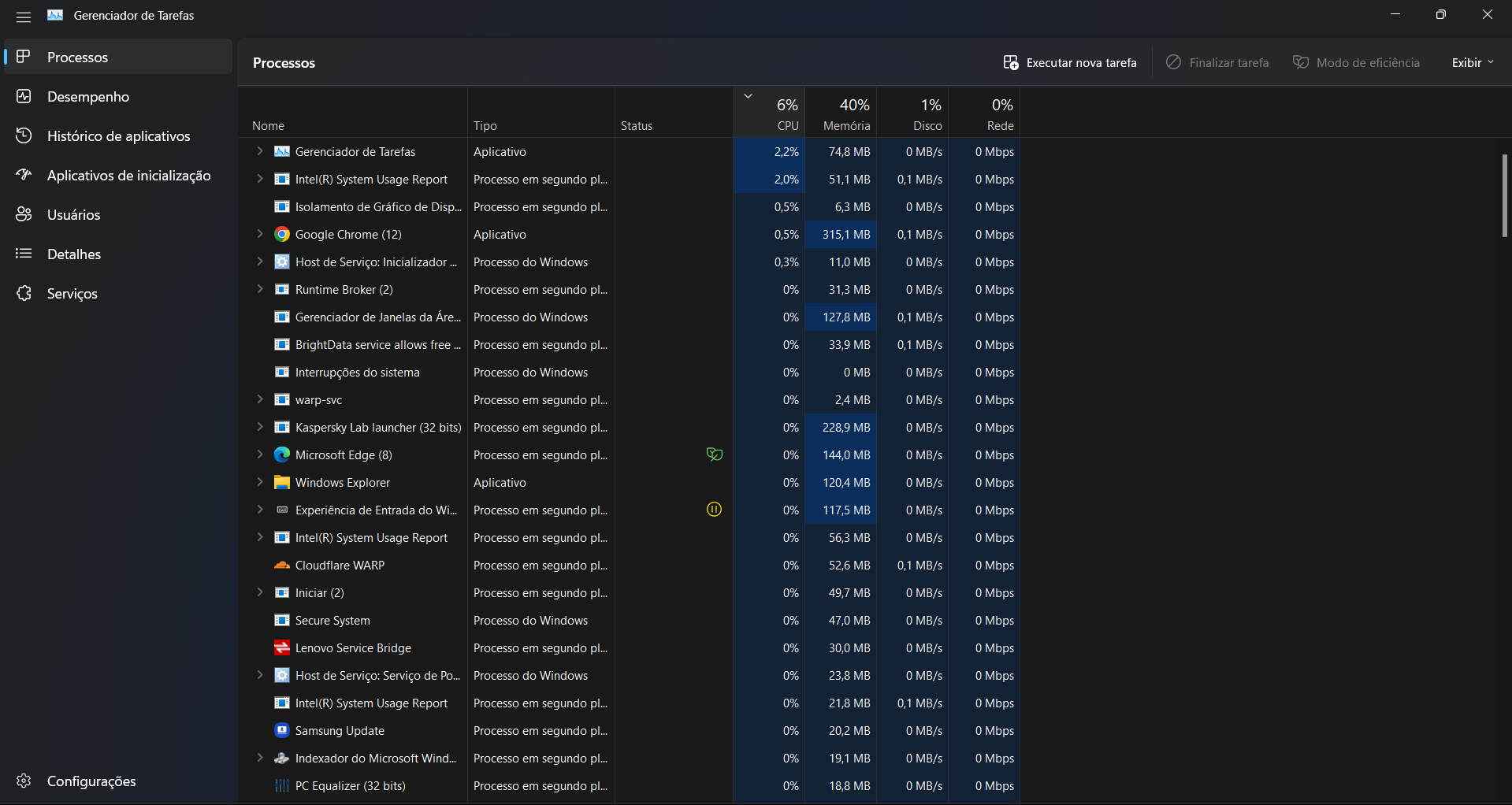Sort by the Nome column header
Viewport: 1512px width, 805px height.
(353, 113)
